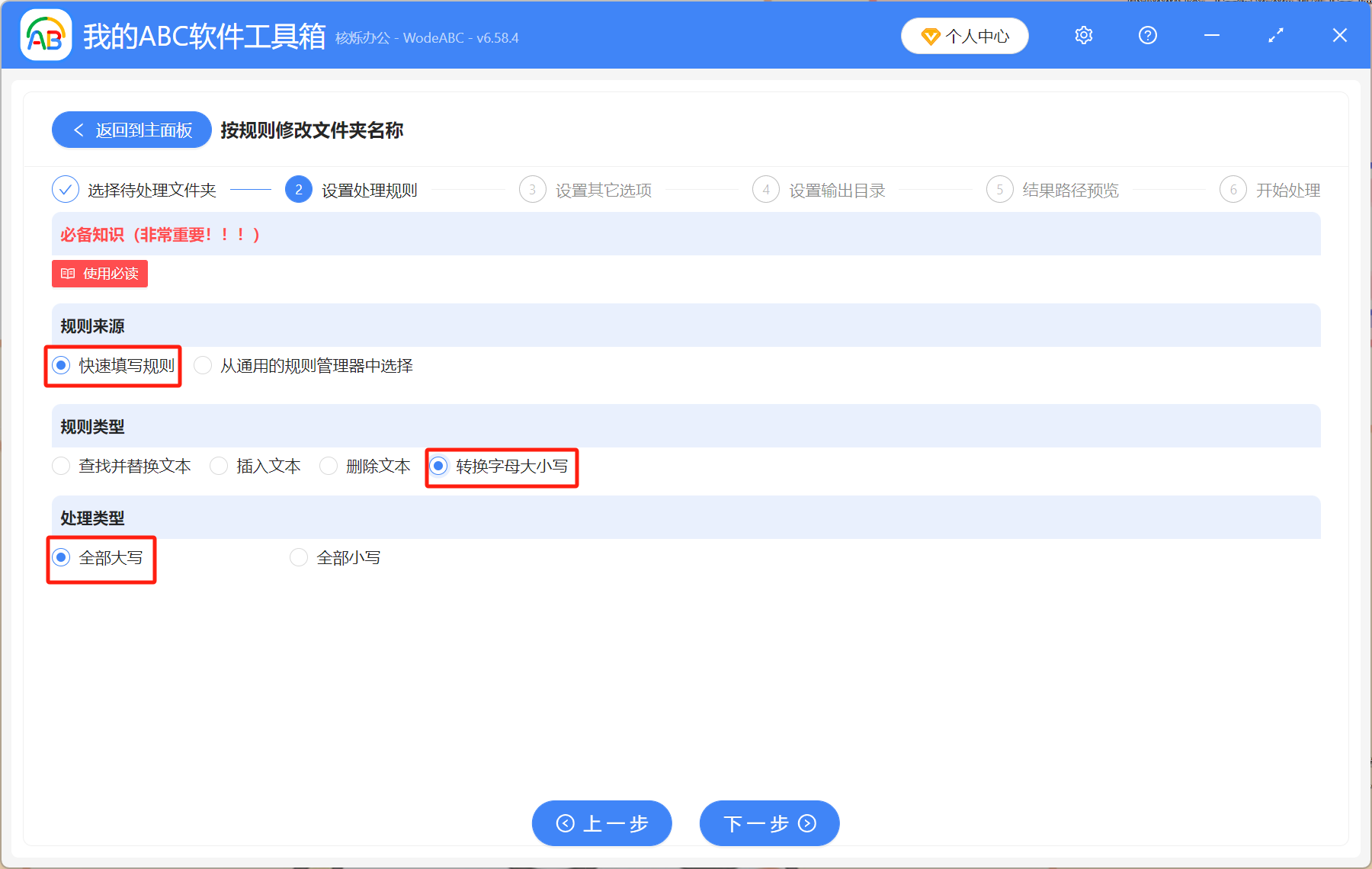Click the 下一步 button

(x=768, y=823)
